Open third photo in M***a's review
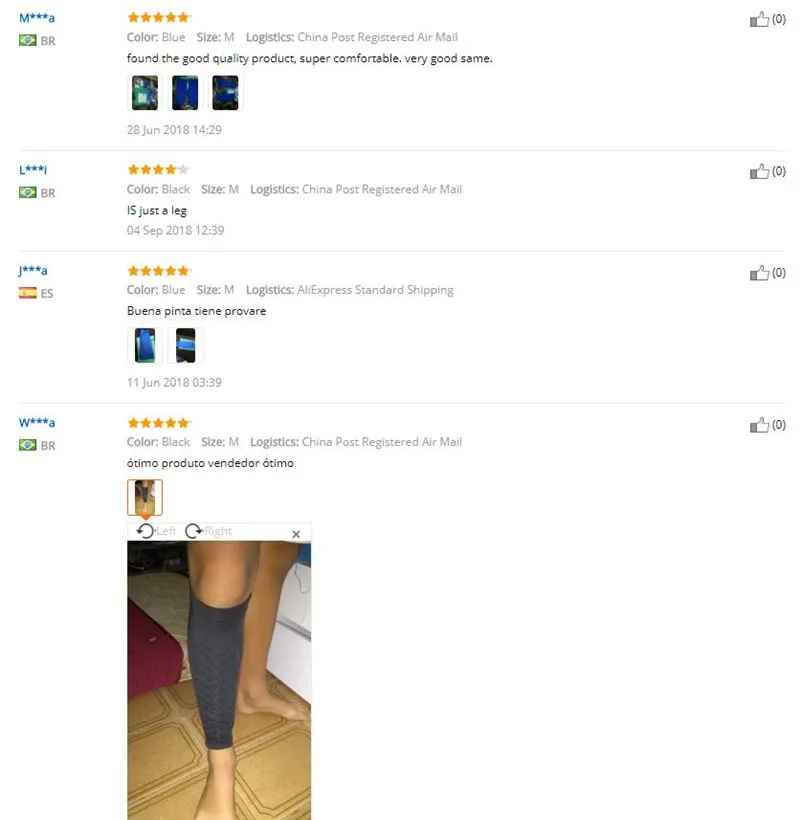The height and width of the screenshot is (820, 800). pyautogui.click(x=225, y=93)
